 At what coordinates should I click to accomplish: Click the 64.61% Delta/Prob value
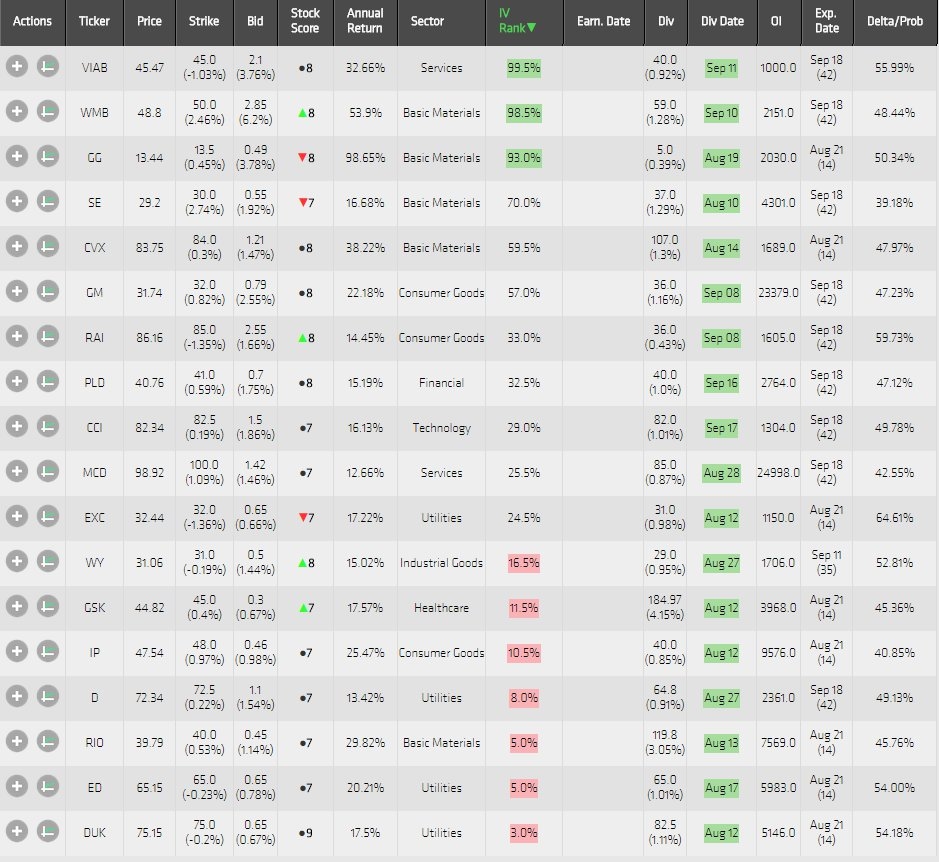coord(894,518)
